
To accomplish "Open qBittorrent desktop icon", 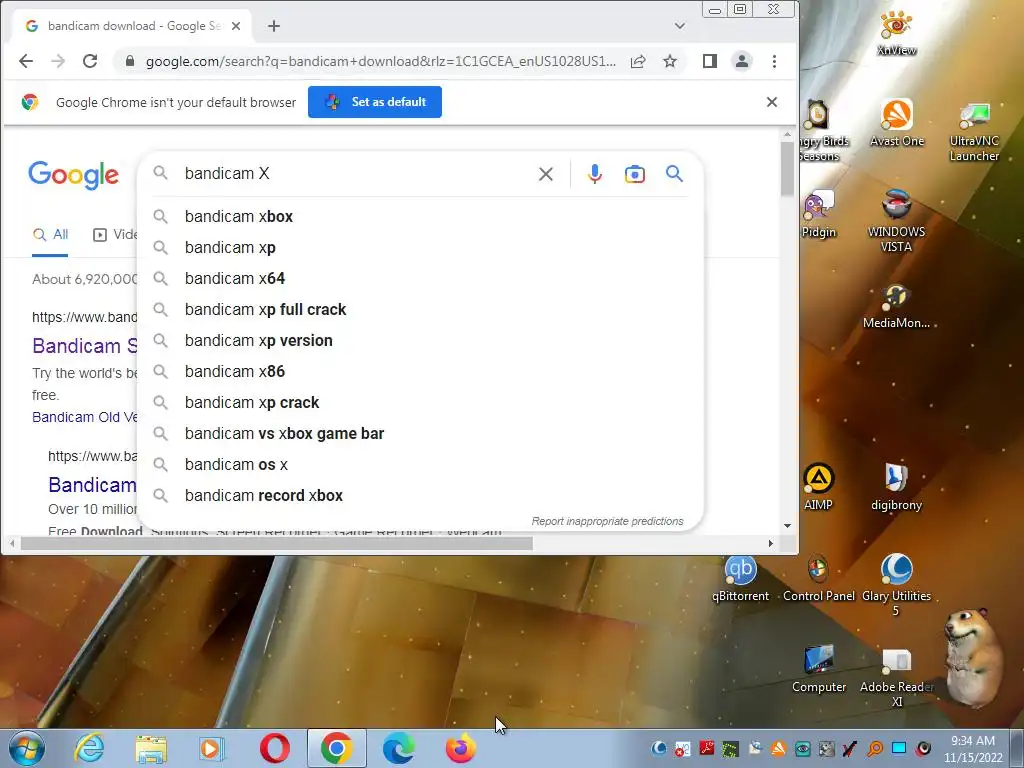I will (x=740, y=579).
